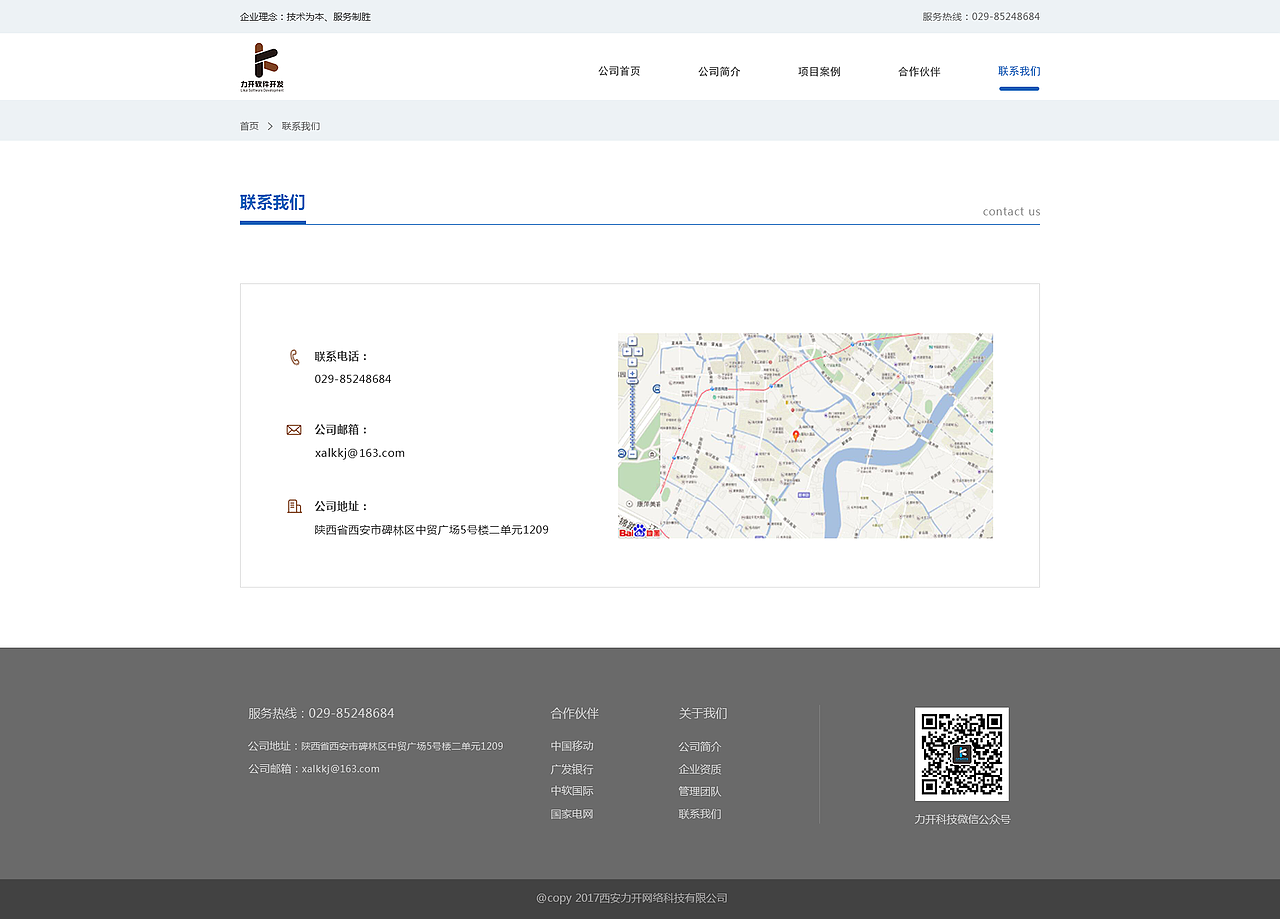Screen dimensions: 1280x919
Task: Click the building icon beside 公司地址
Action: [293, 506]
